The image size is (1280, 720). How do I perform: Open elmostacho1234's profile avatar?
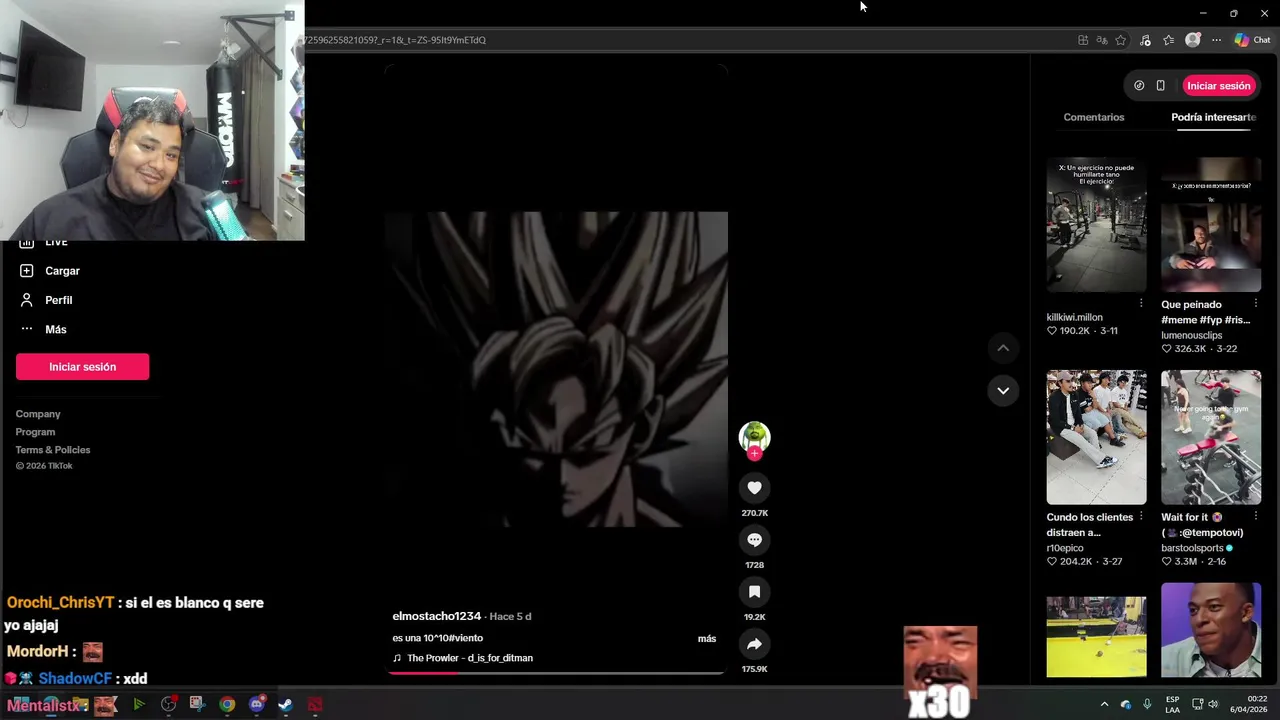pyautogui.click(x=754, y=436)
